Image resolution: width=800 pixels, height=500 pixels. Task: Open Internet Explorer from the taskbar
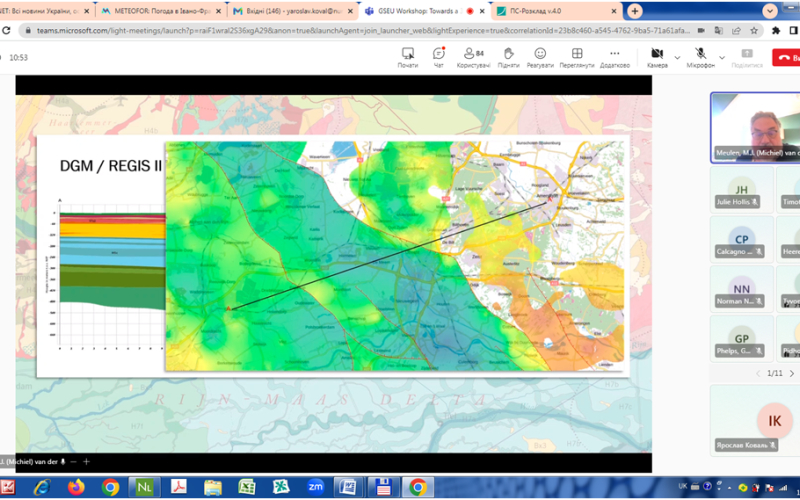coord(42,487)
